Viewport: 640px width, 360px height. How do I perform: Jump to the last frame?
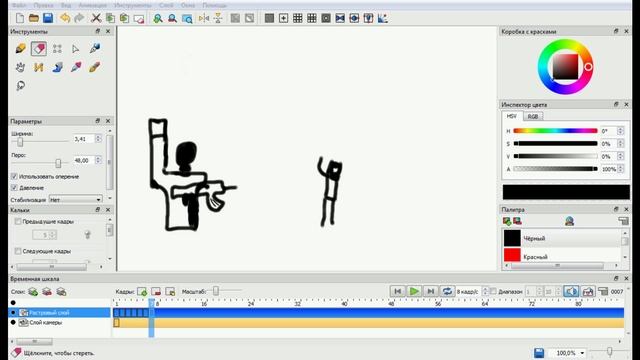click(x=430, y=291)
